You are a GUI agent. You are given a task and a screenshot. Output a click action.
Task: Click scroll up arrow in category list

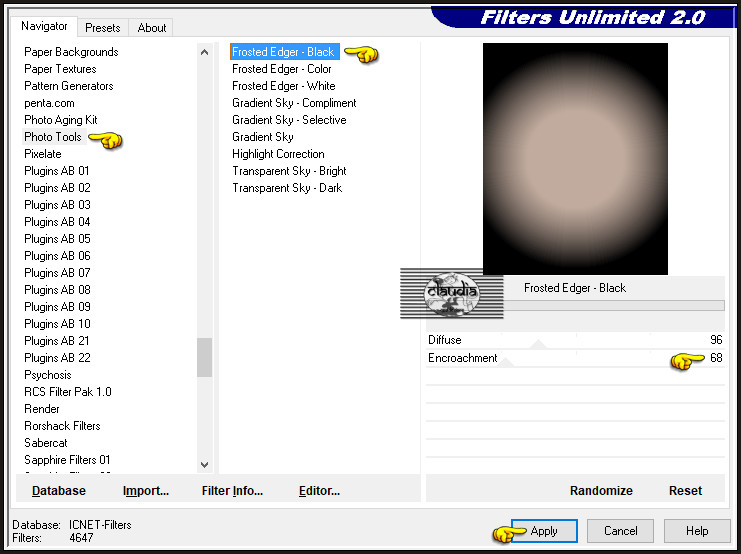pyautogui.click(x=204, y=52)
